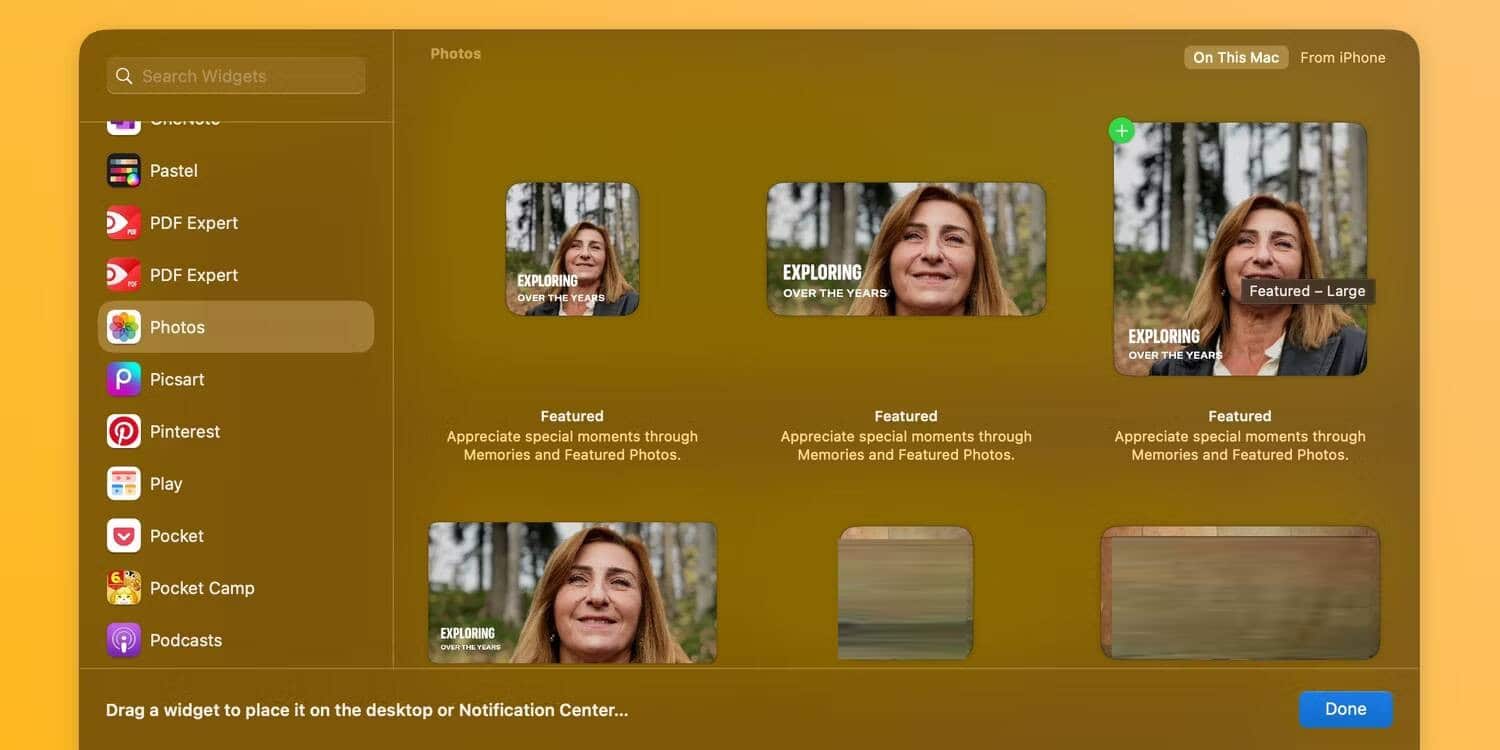Click the search magnifier in Search Widgets

(124, 75)
